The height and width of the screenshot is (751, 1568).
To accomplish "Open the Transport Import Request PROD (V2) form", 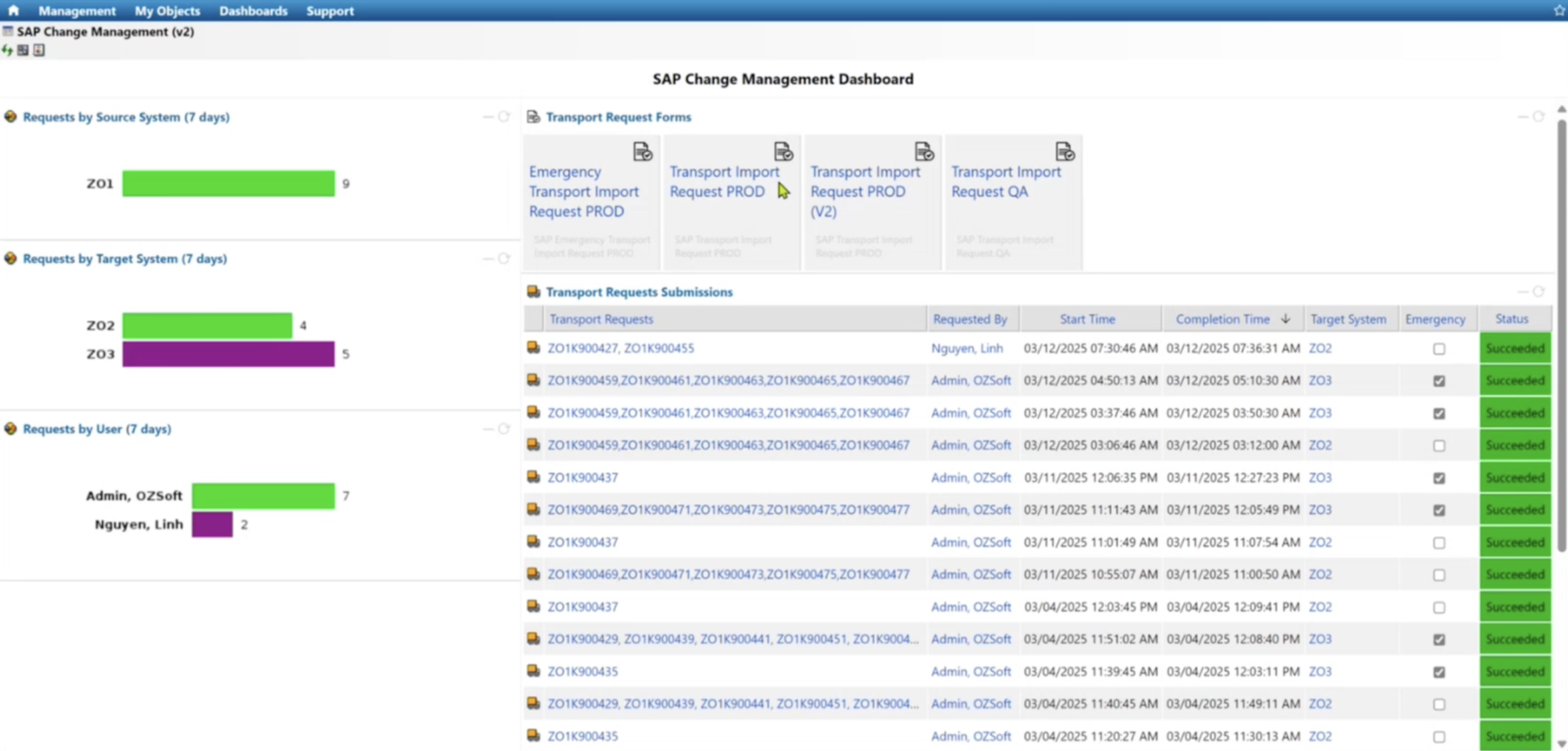I will point(865,191).
